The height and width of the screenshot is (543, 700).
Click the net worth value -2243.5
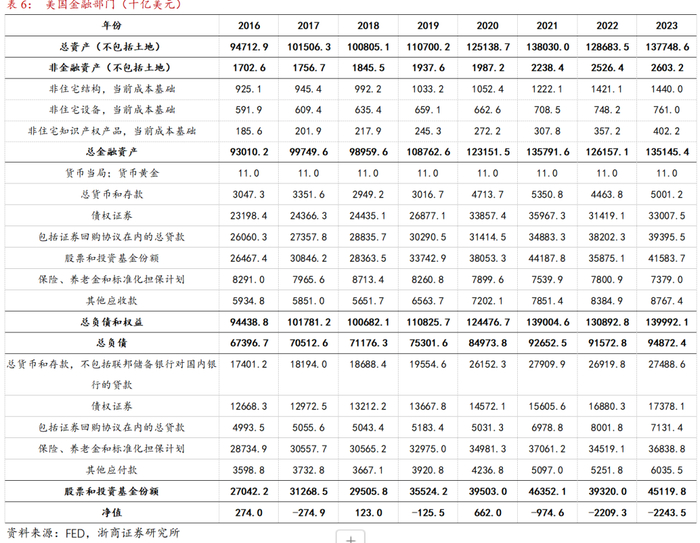(x=667, y=513)
